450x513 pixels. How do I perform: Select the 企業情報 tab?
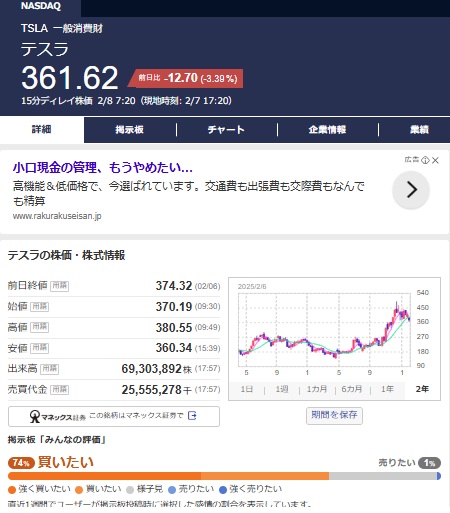point(327,130)
